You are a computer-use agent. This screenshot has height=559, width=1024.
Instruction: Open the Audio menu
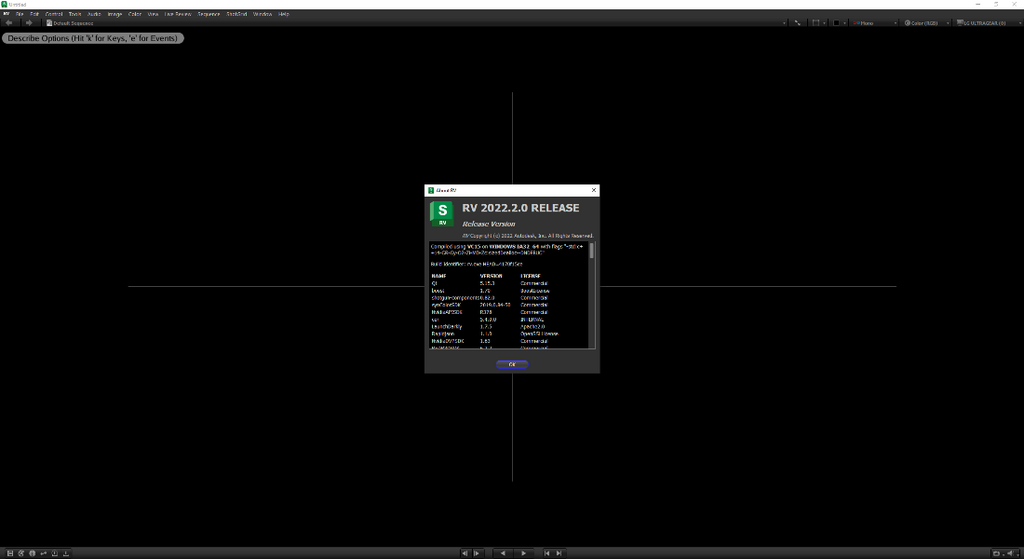tap(94, 14)
